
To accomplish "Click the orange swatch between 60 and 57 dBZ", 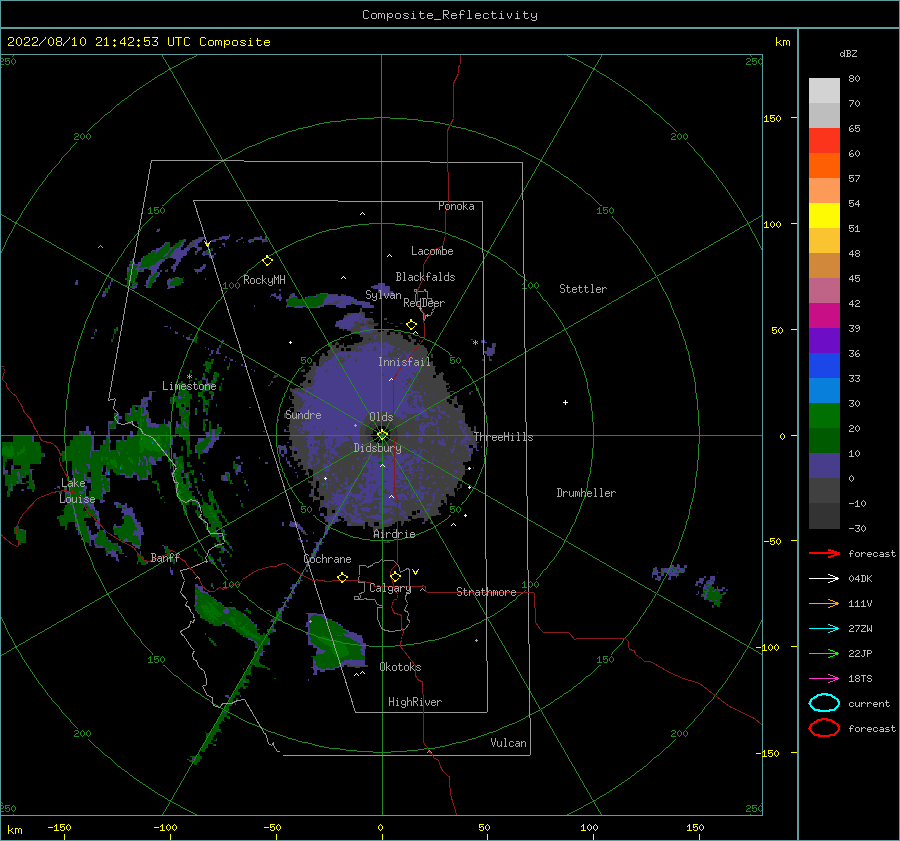I will [x=824, y=166].
